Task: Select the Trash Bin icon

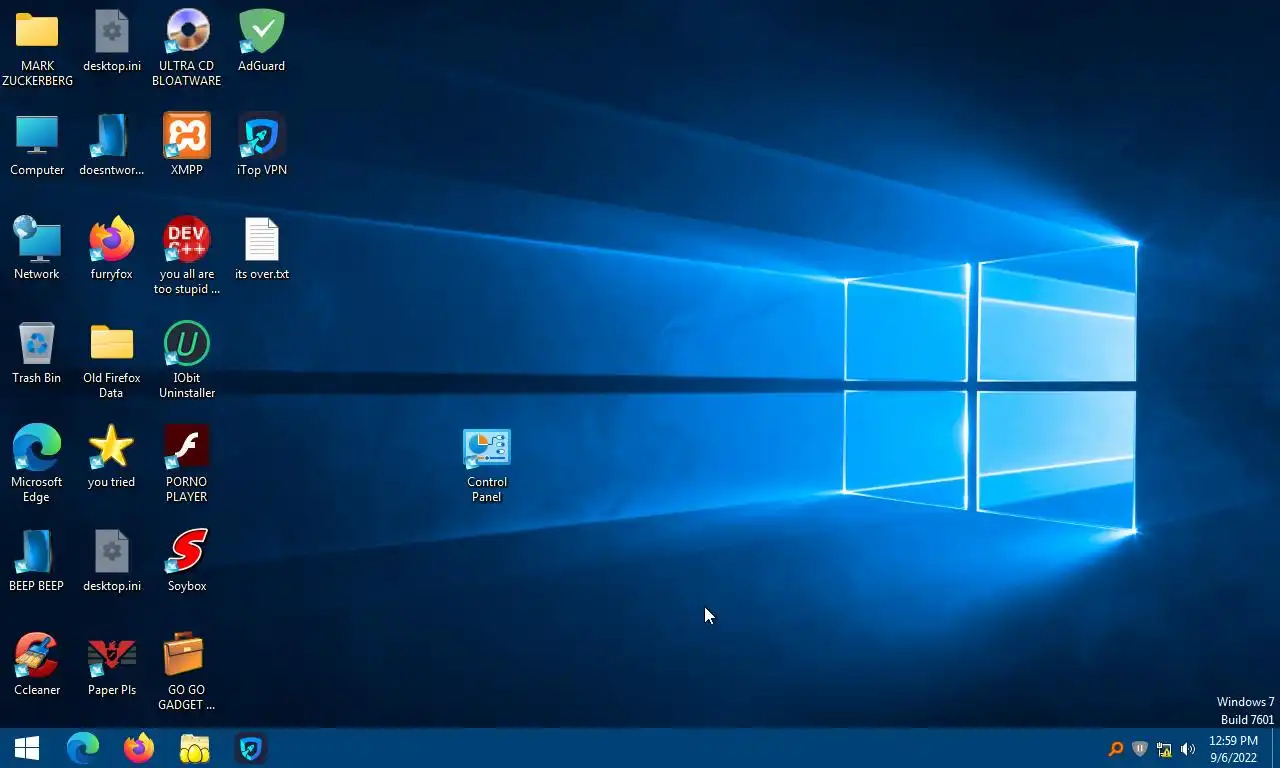Action: 37,344
